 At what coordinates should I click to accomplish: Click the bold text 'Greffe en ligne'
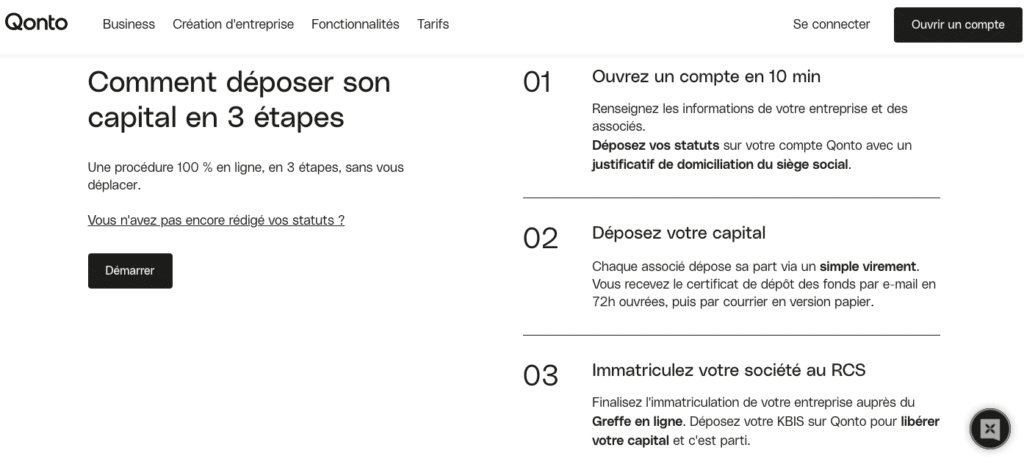[x=637, y=421]
